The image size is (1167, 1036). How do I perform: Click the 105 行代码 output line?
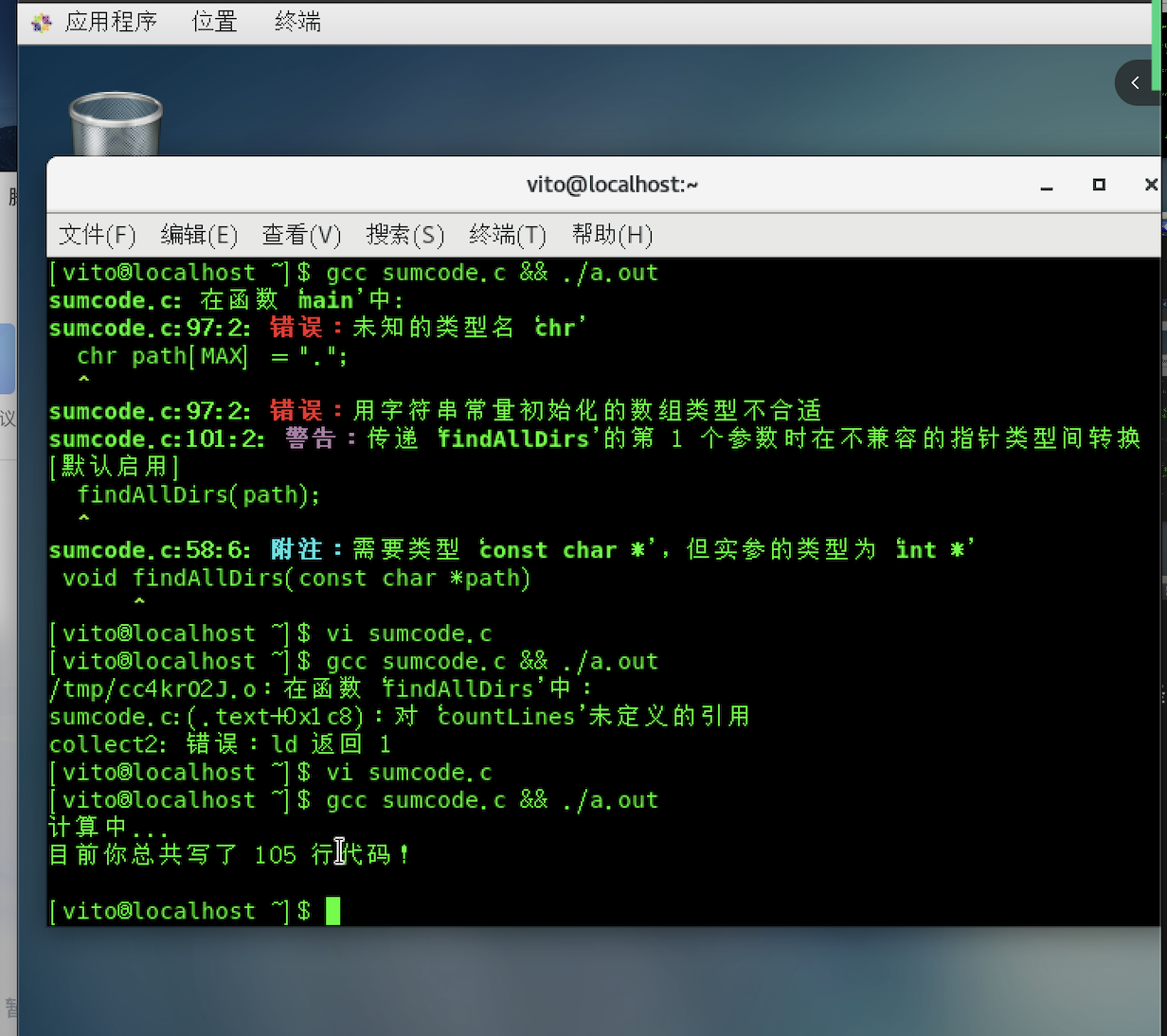point(229,855)
